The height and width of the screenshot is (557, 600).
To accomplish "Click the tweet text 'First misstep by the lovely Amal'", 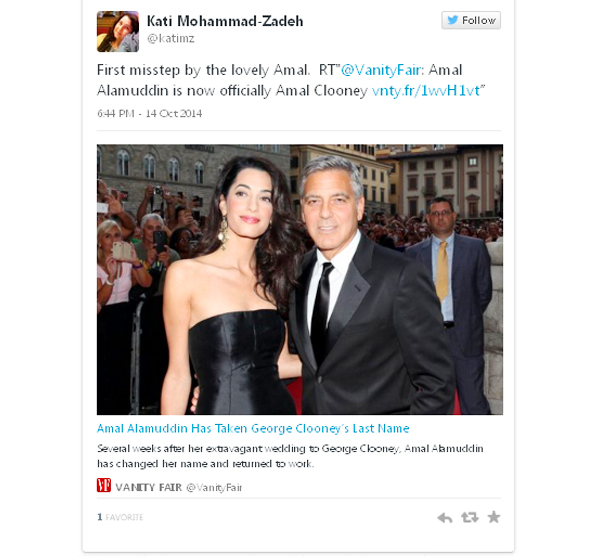I will click(203, 70).
